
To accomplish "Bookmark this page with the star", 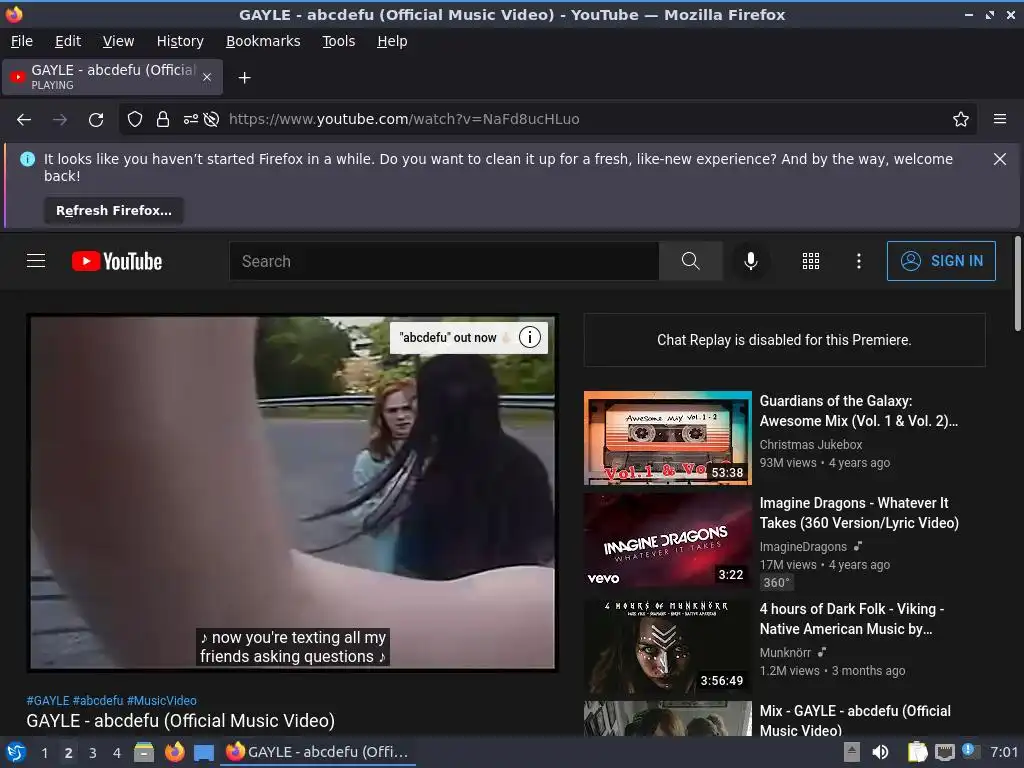I will tap(961, 119).
